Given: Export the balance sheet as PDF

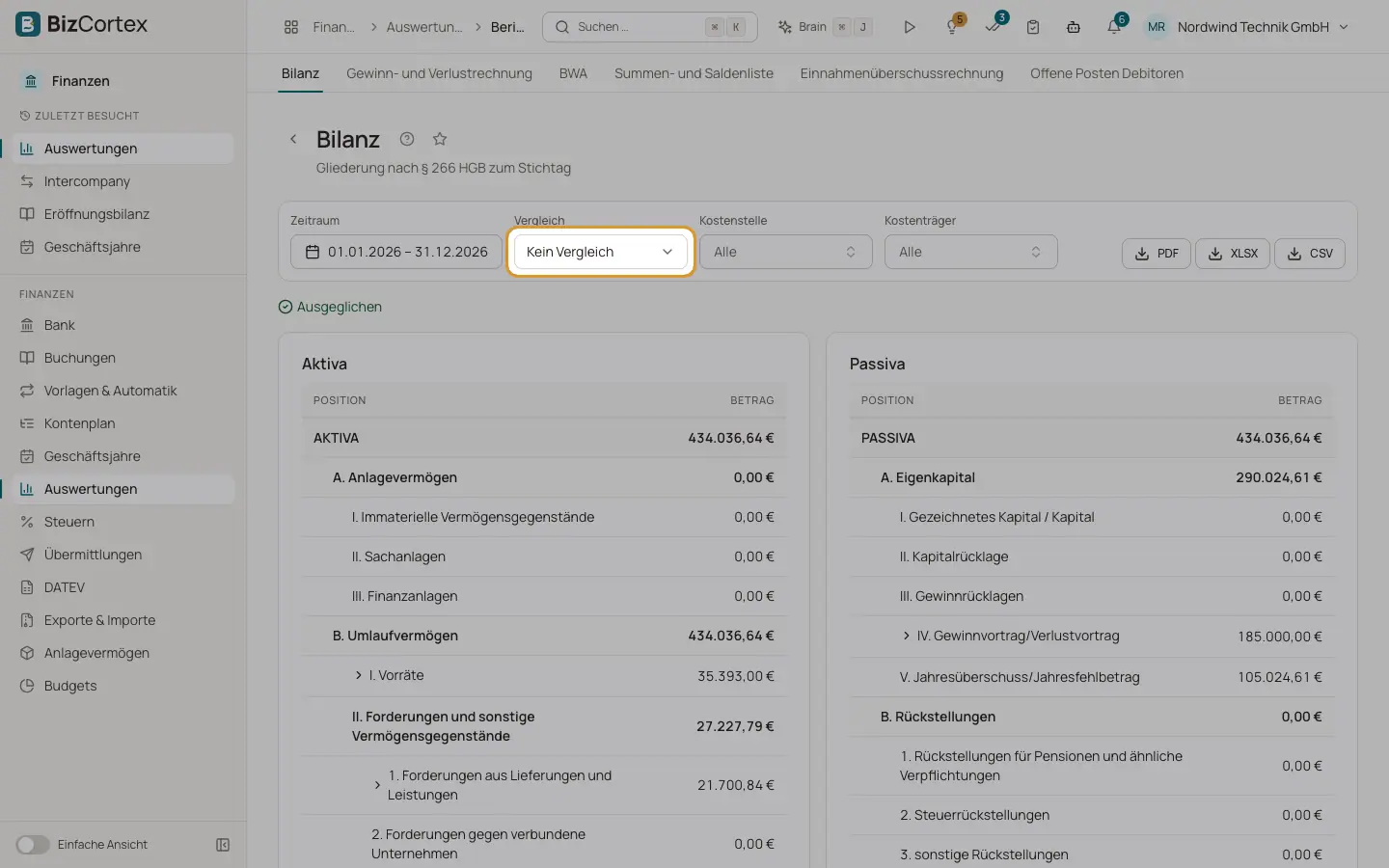Looking at the screenshot, I should 1157,254.
